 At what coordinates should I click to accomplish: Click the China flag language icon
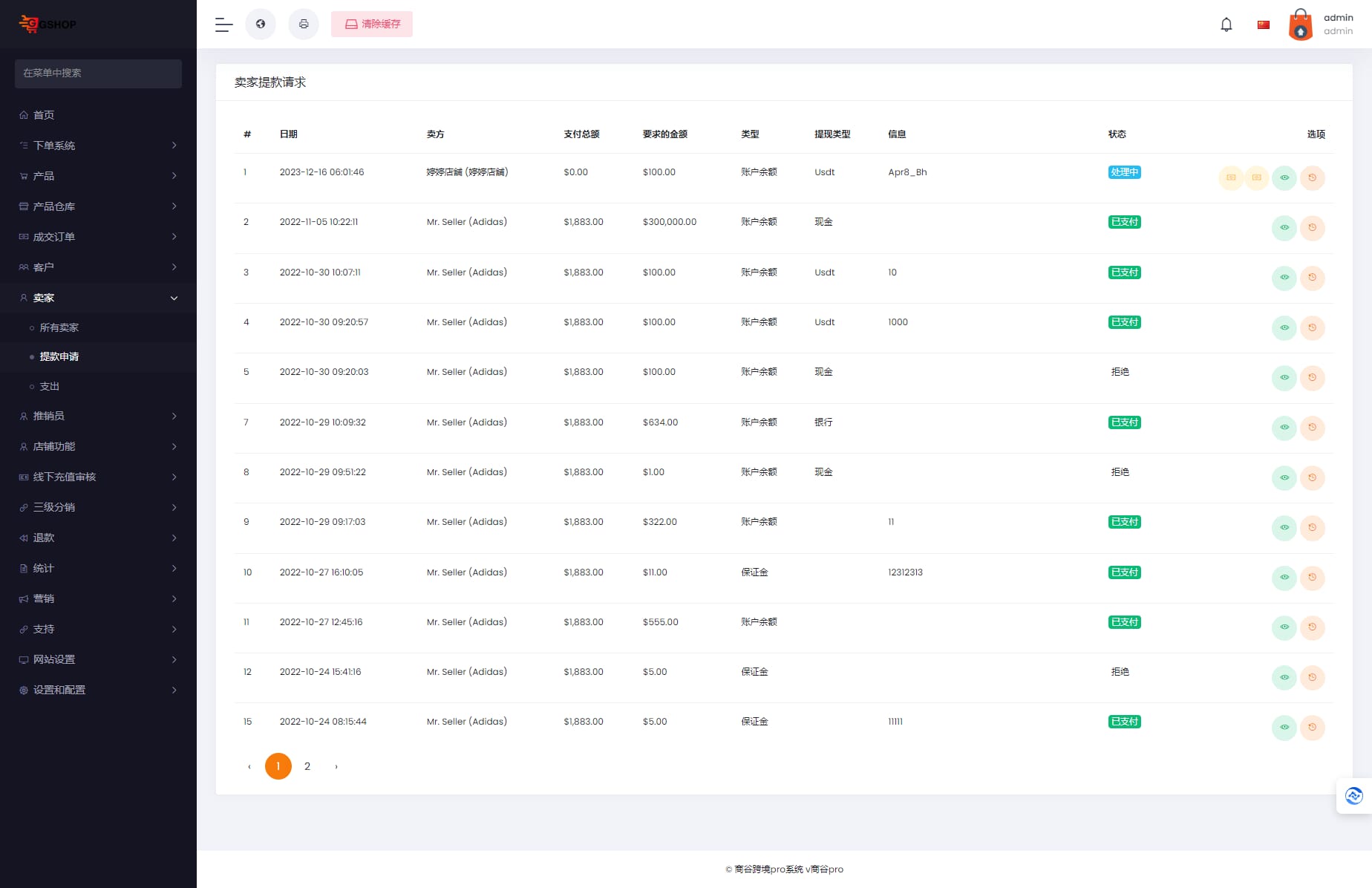[x=1263, y=25]
